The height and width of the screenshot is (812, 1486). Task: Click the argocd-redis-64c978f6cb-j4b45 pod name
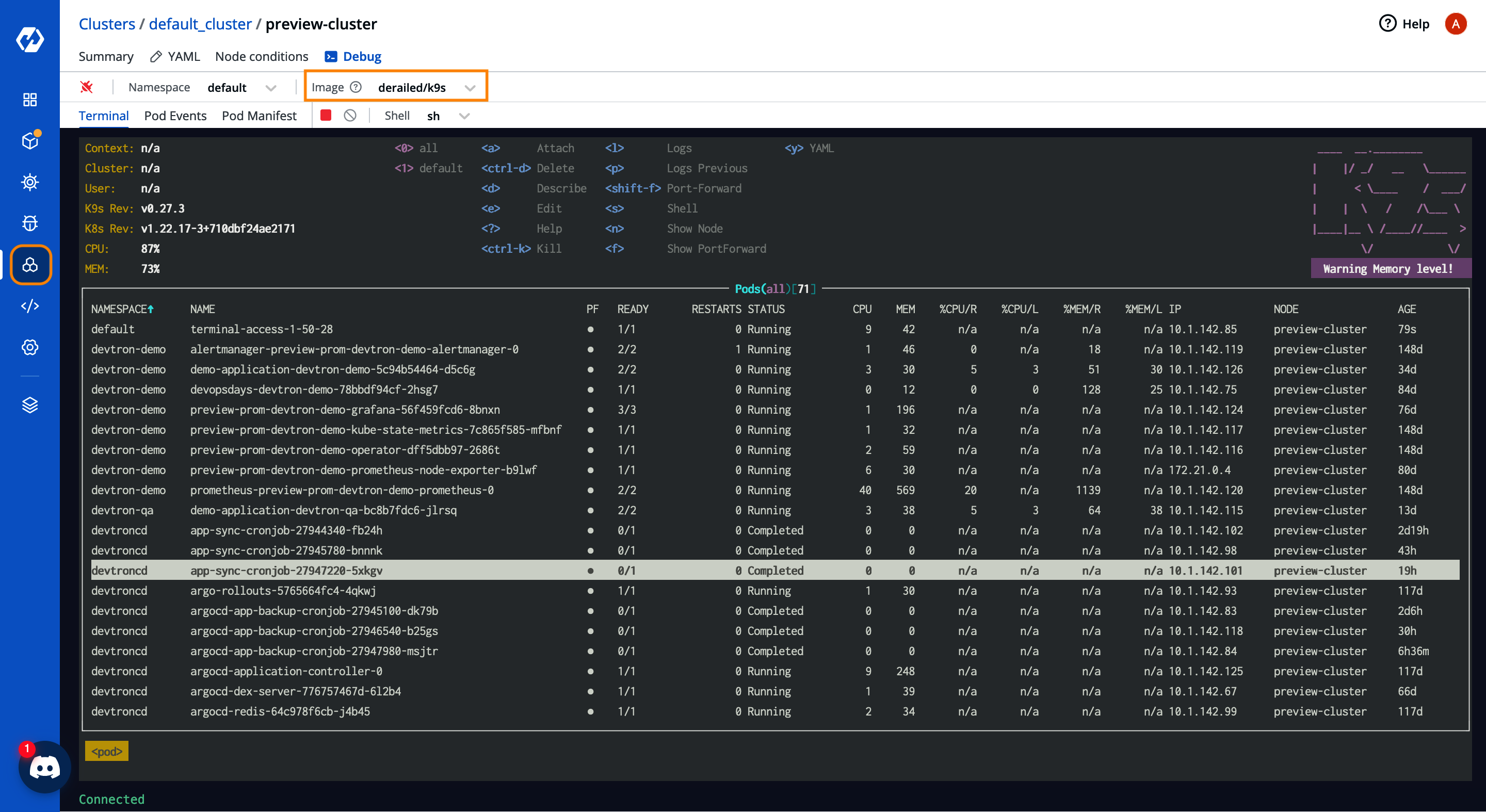tap(280, 711)
